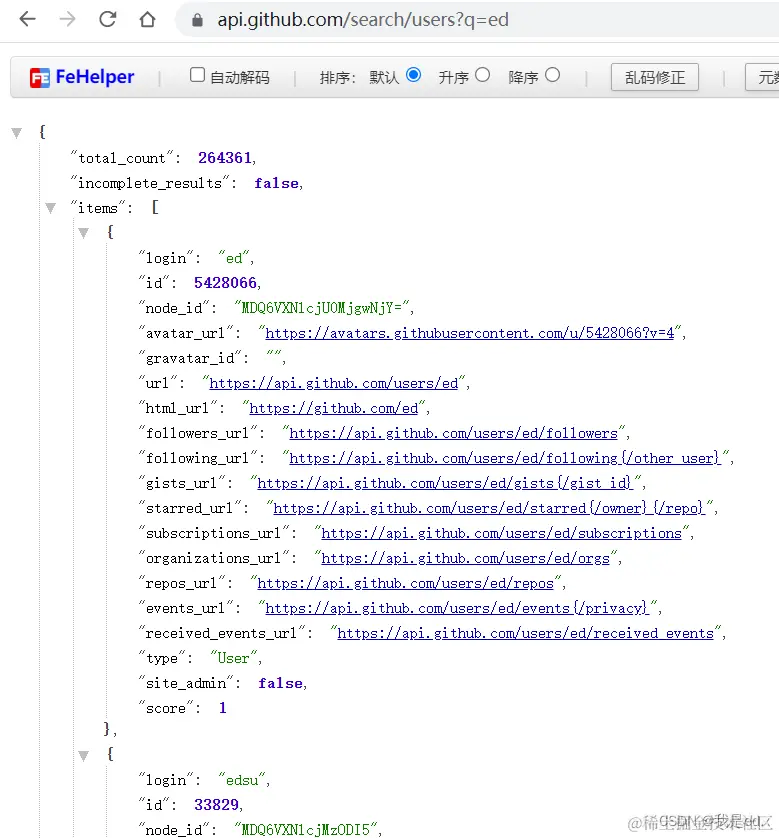Click the browser forward arrow

(x=67, y=19)
